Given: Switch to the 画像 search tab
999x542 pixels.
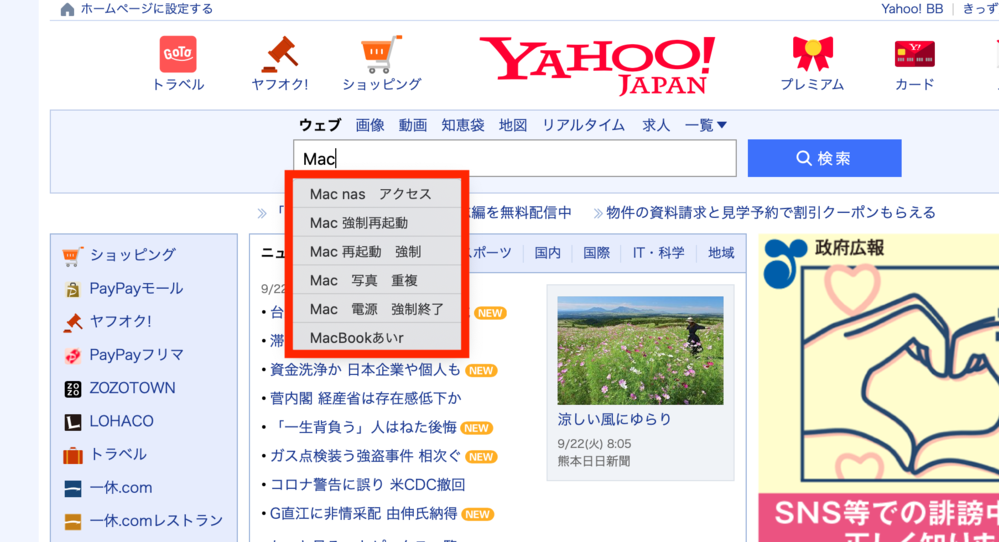Looking at the screenshot, I should 370,125.
